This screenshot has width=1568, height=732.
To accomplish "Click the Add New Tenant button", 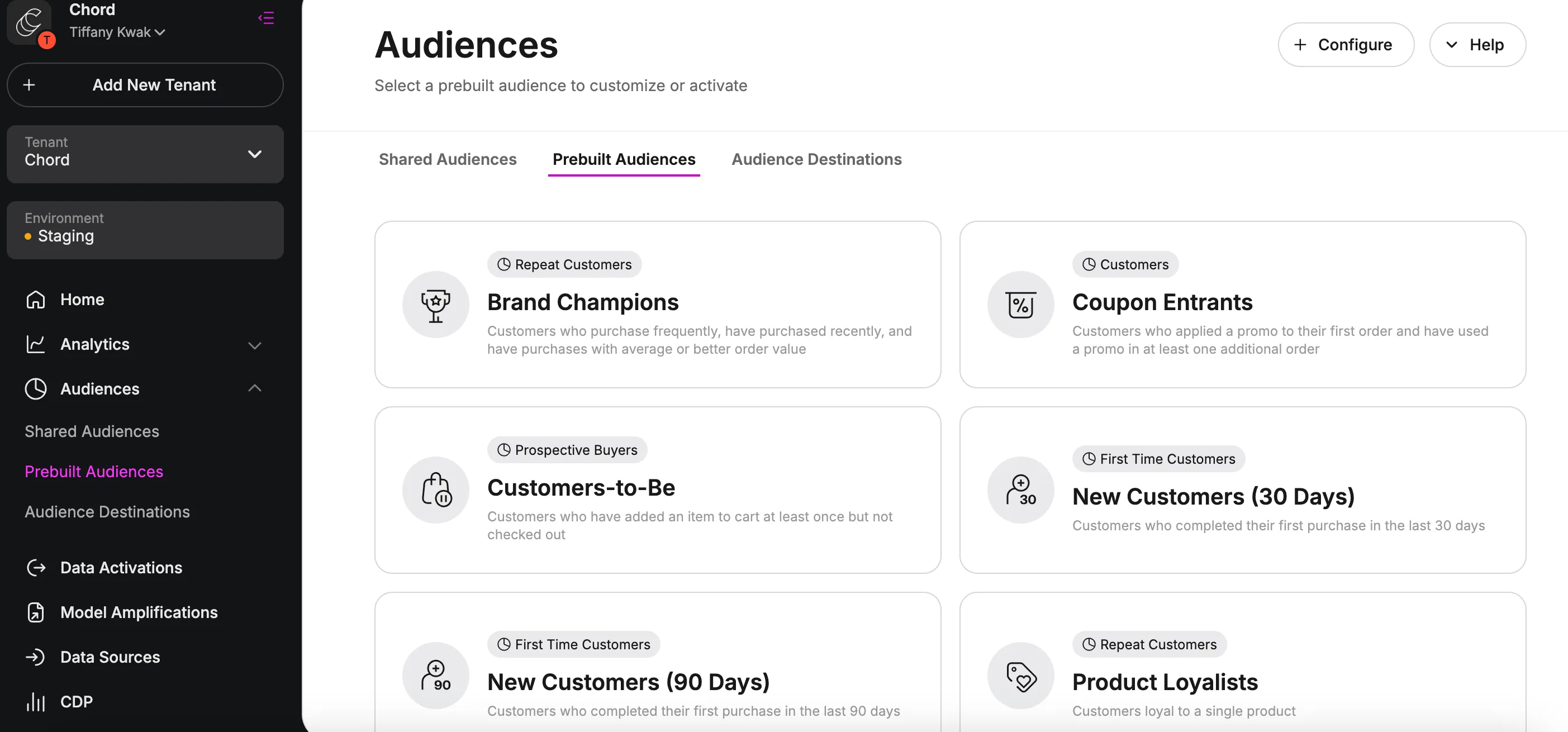I will [145, 84].
